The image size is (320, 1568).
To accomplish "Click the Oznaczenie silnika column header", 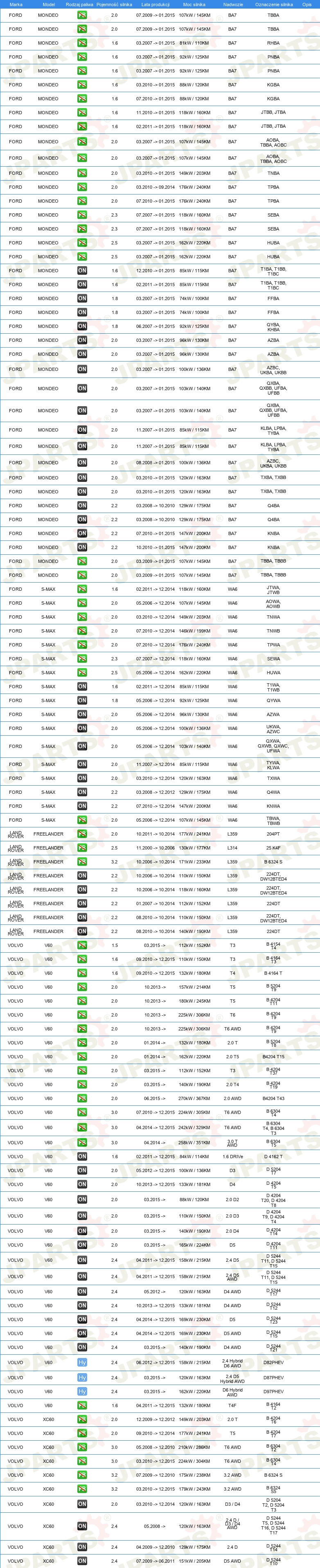I will pos(274,4).
